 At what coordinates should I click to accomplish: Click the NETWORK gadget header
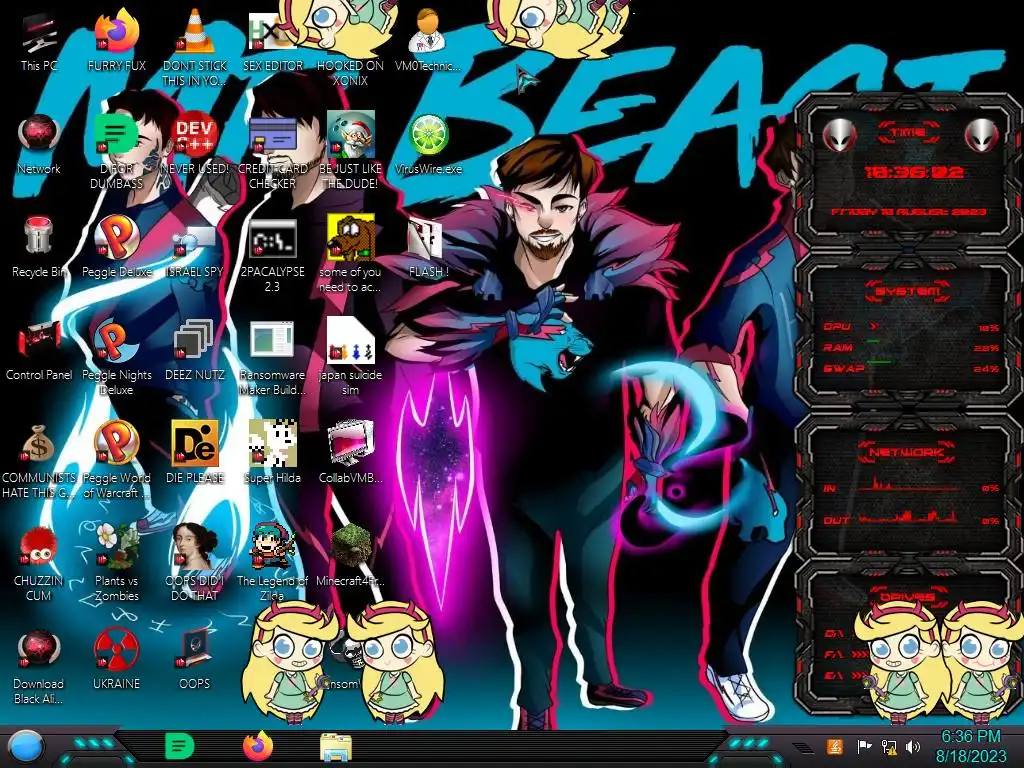point(906,452)
